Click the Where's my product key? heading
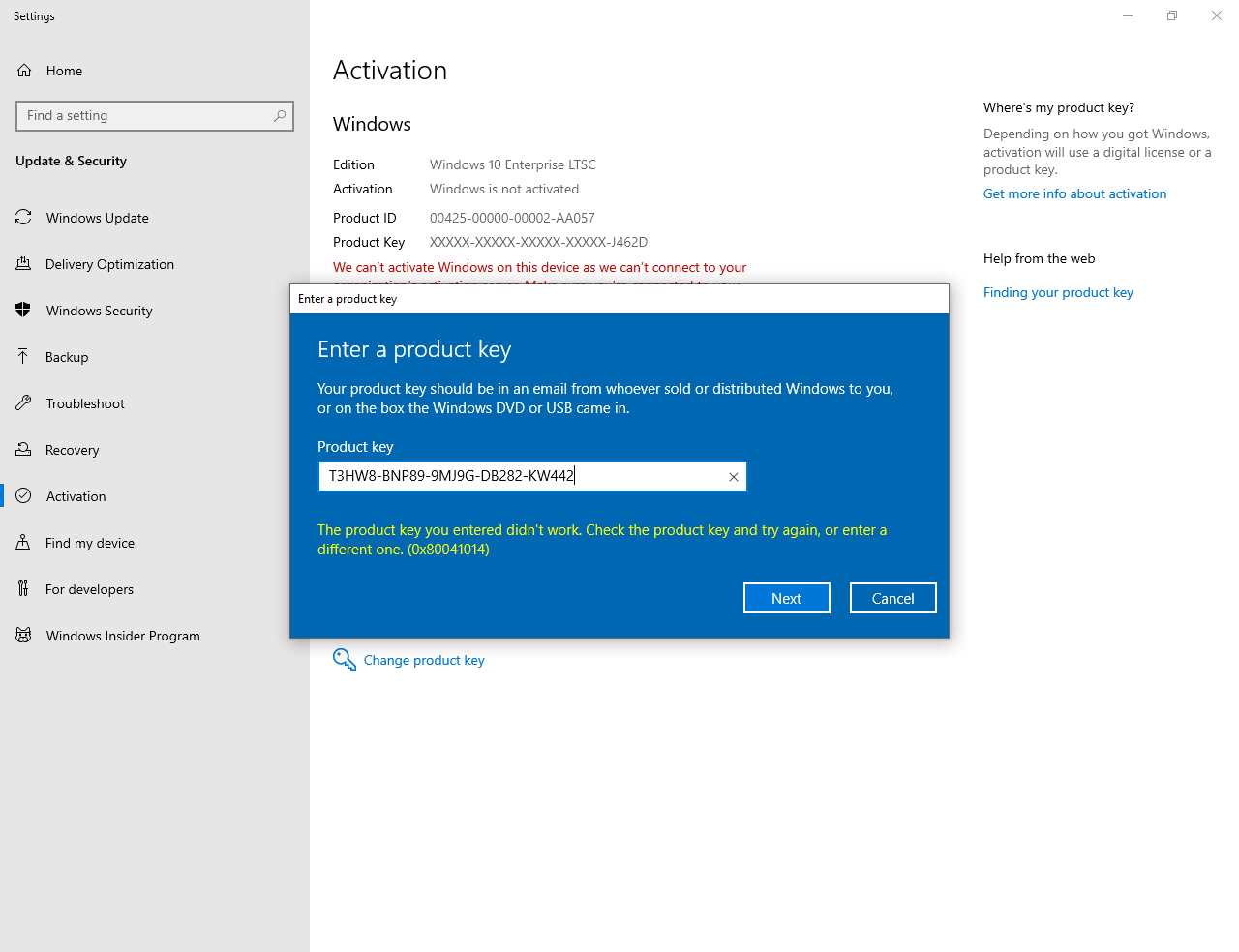The image size is (1239, 952). (1059, 107)
